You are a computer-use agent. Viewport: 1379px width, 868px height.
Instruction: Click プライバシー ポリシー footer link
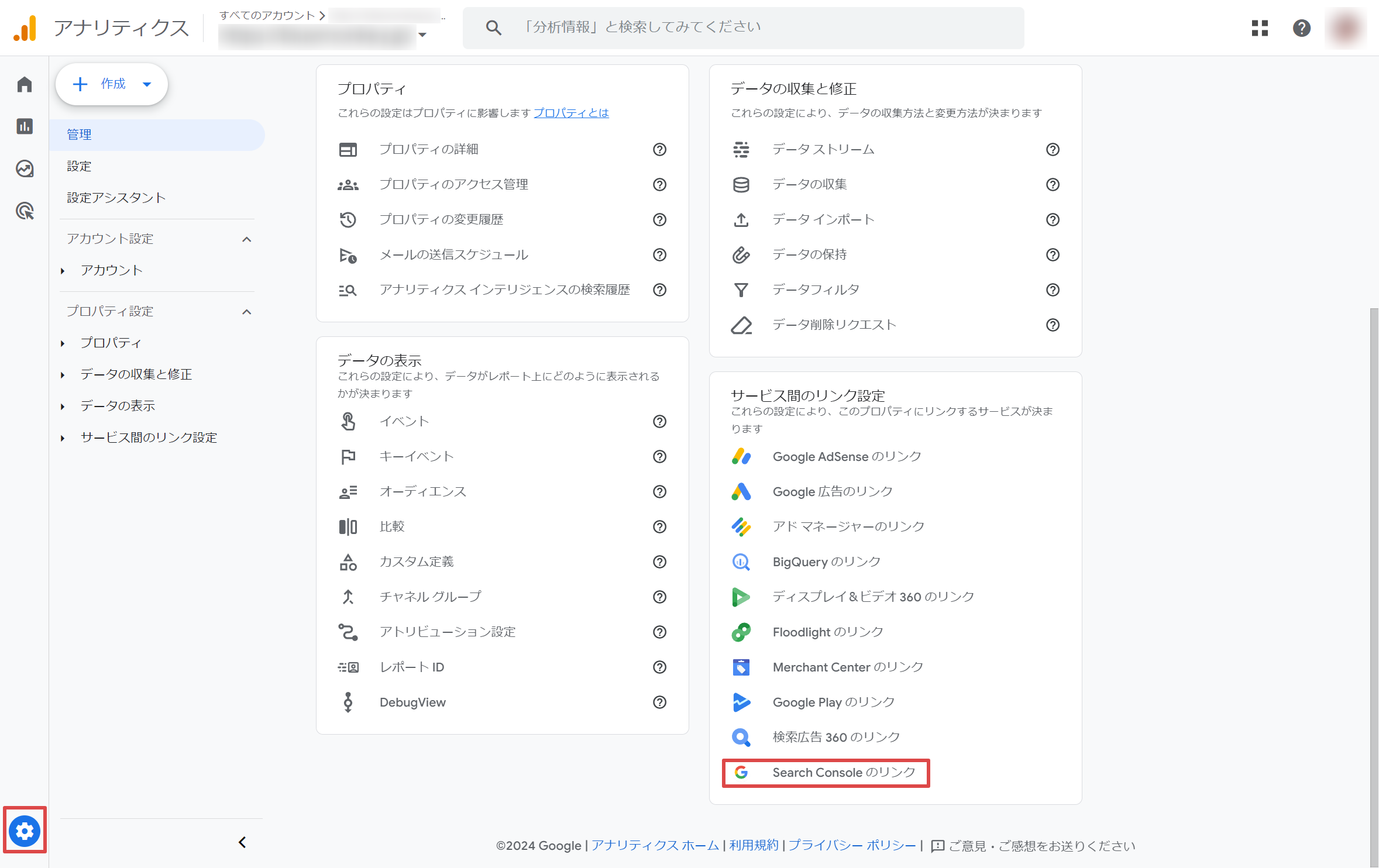[x=852, y=845]
